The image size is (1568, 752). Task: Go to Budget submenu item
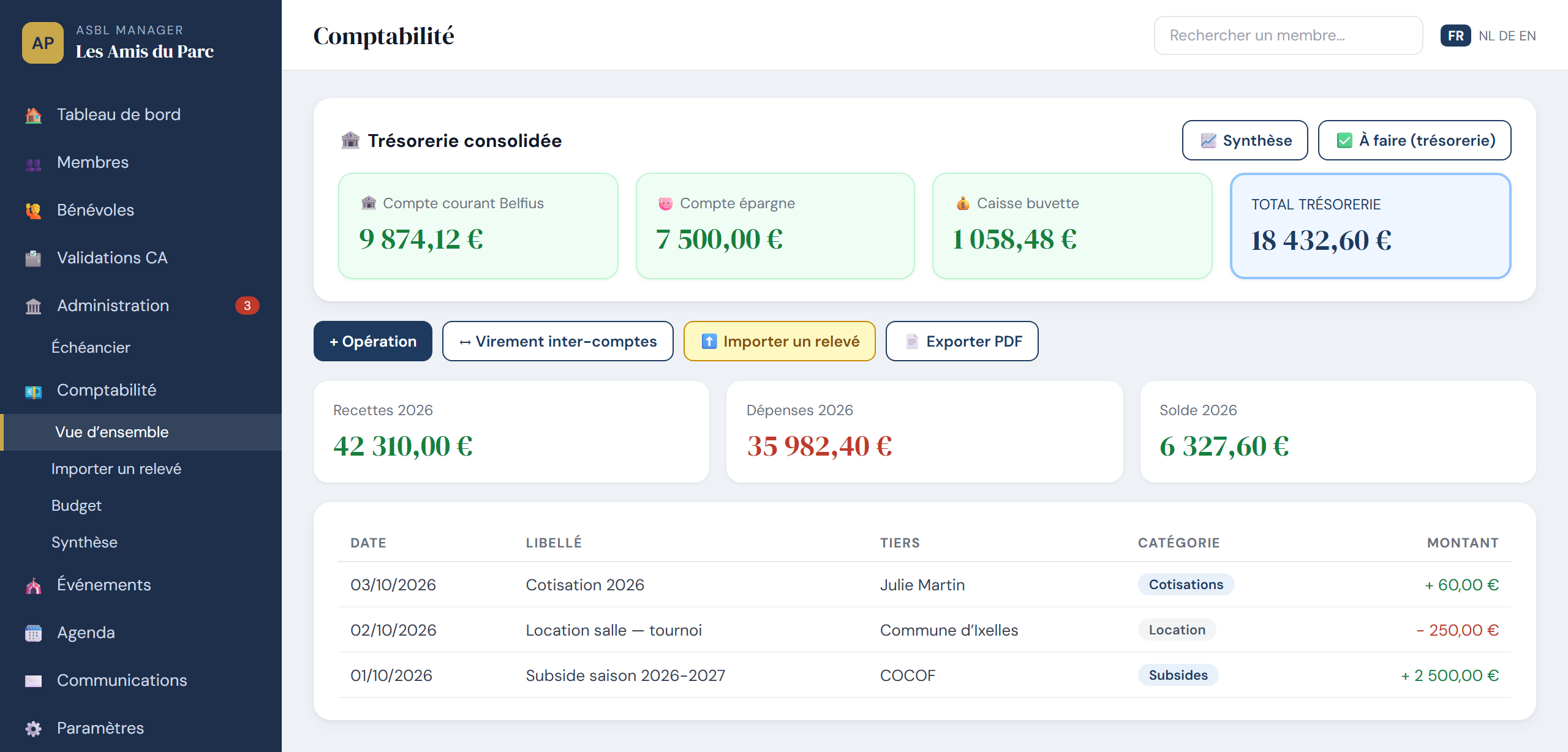pyautogui.click(x=141, y=506)
